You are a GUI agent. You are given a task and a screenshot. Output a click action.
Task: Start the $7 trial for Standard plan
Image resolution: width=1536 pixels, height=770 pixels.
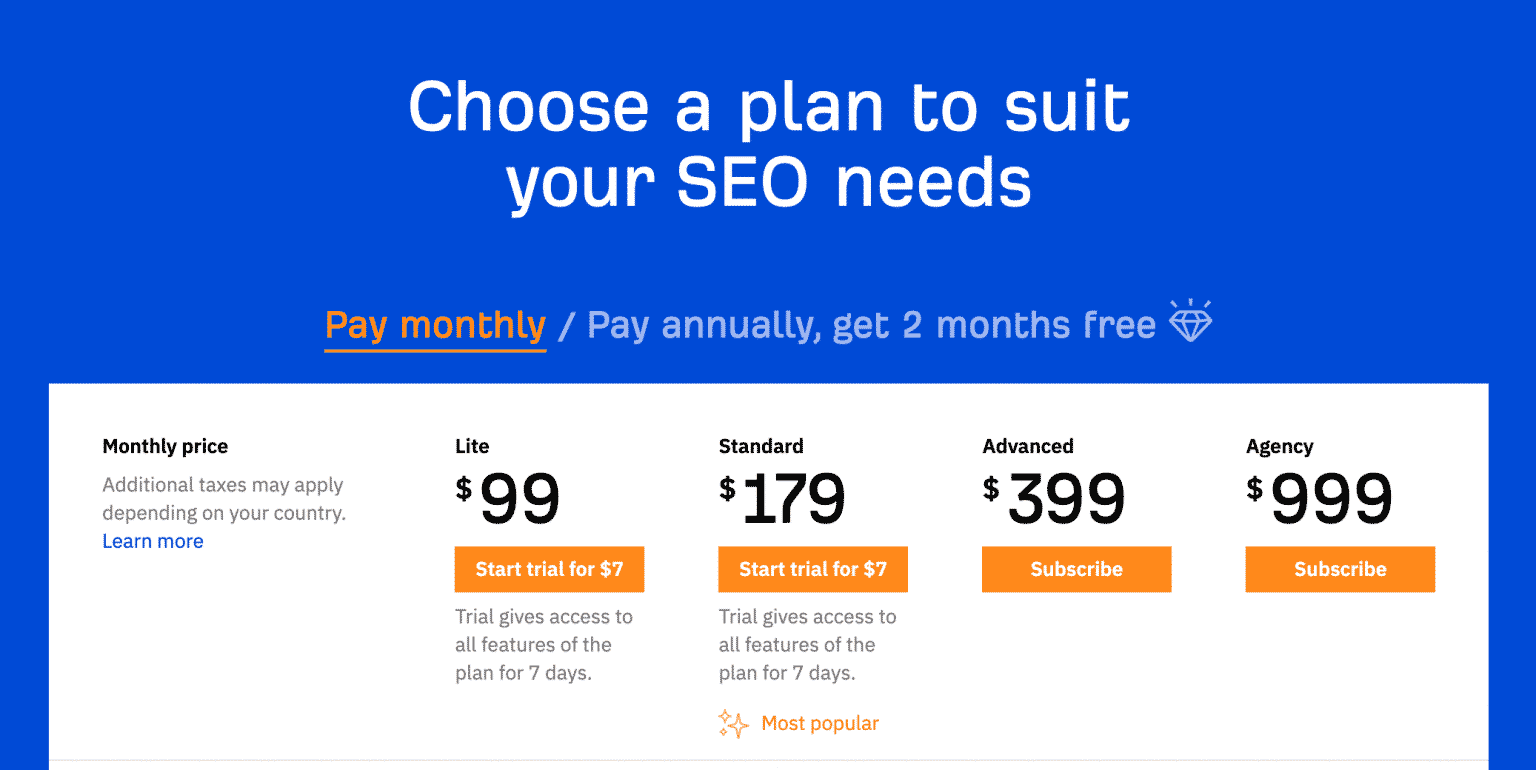(x=813, y=569)
